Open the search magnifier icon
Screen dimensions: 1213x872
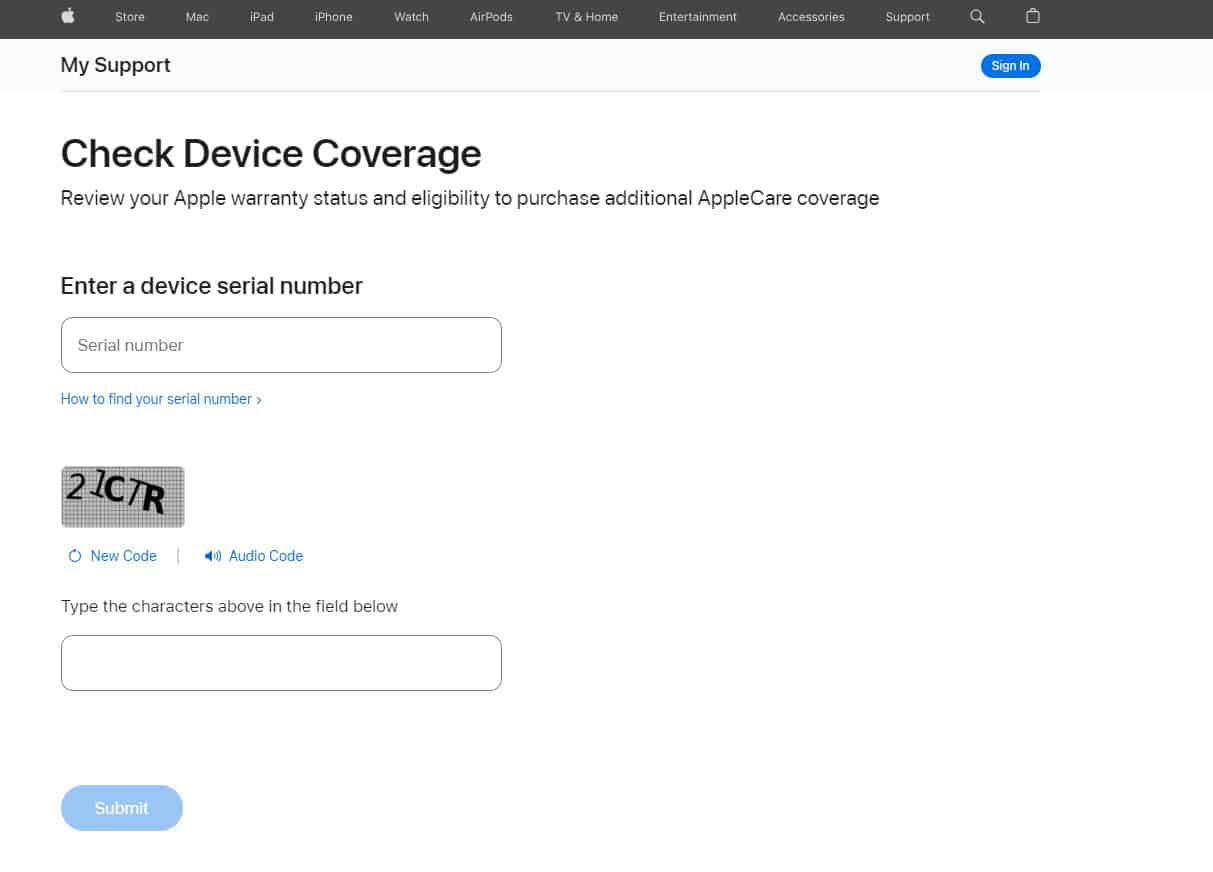pyautogui.click(x=977, y=17)
